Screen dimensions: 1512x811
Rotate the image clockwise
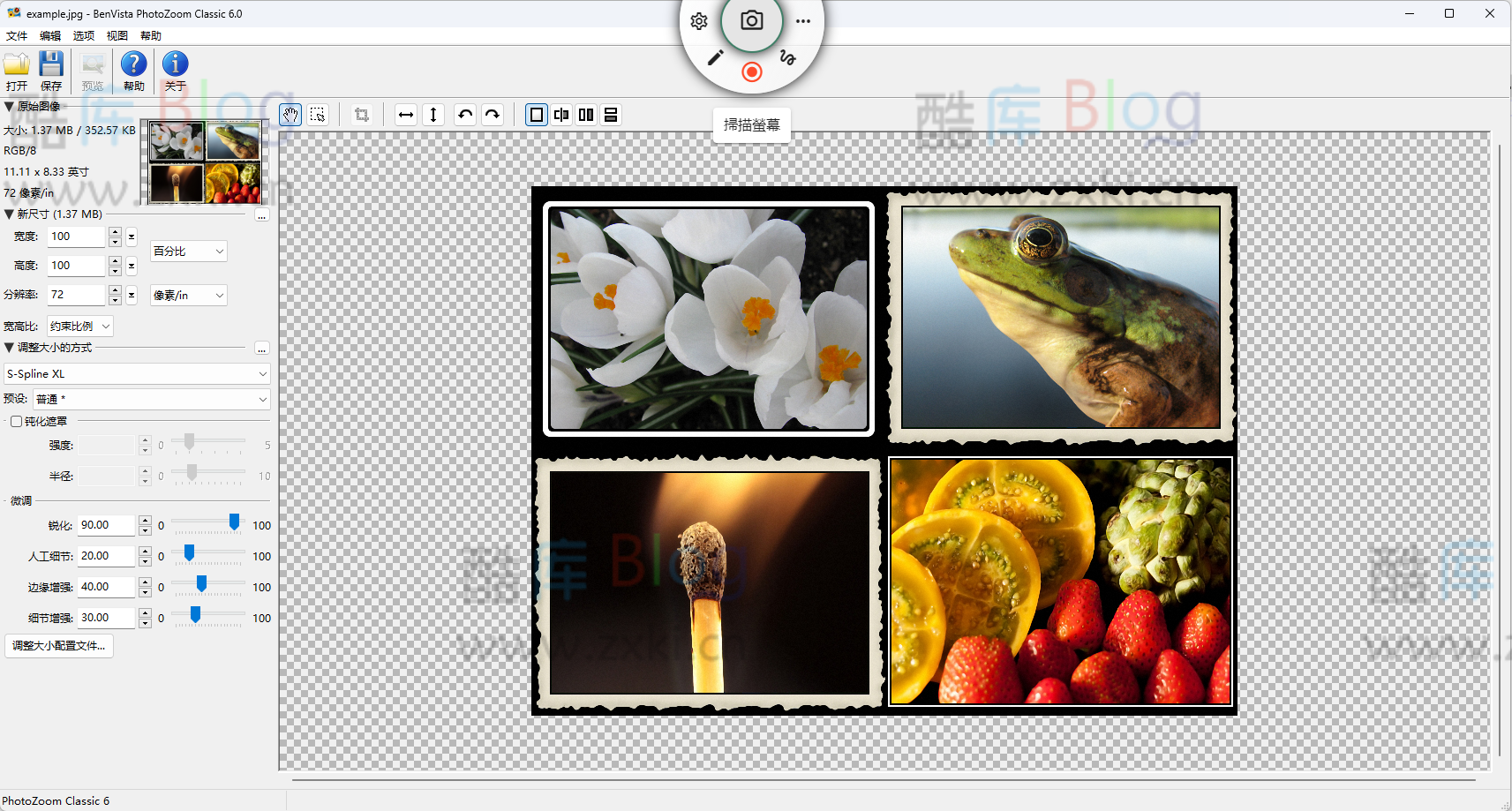[x=493, y=115]
